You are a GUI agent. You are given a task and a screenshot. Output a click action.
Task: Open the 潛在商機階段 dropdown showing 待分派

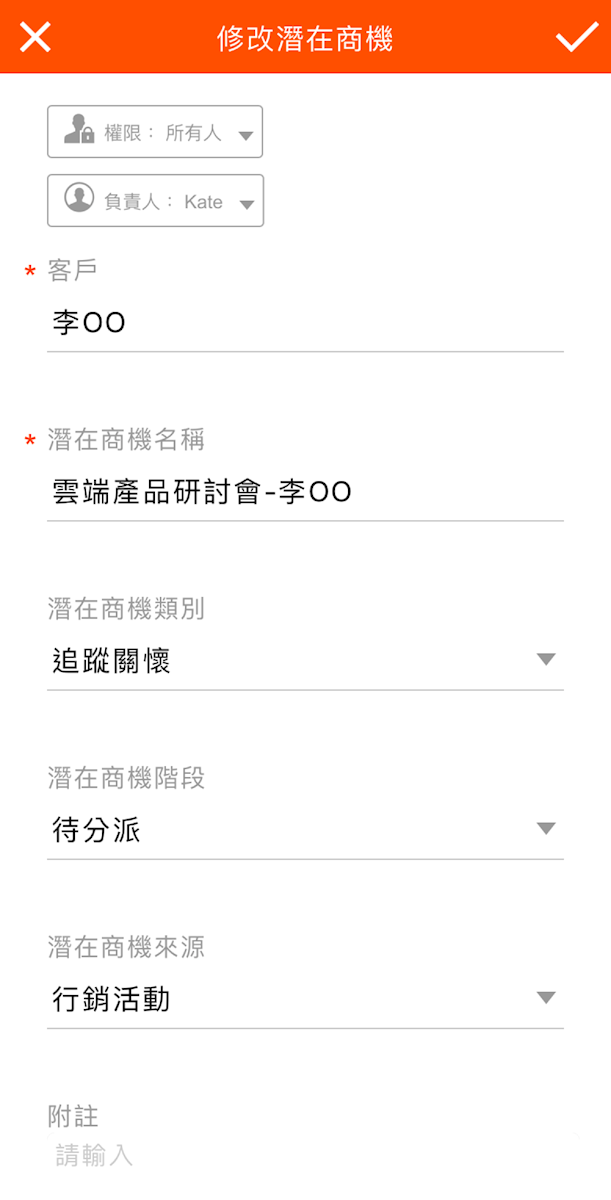click(x=290, y=830)
